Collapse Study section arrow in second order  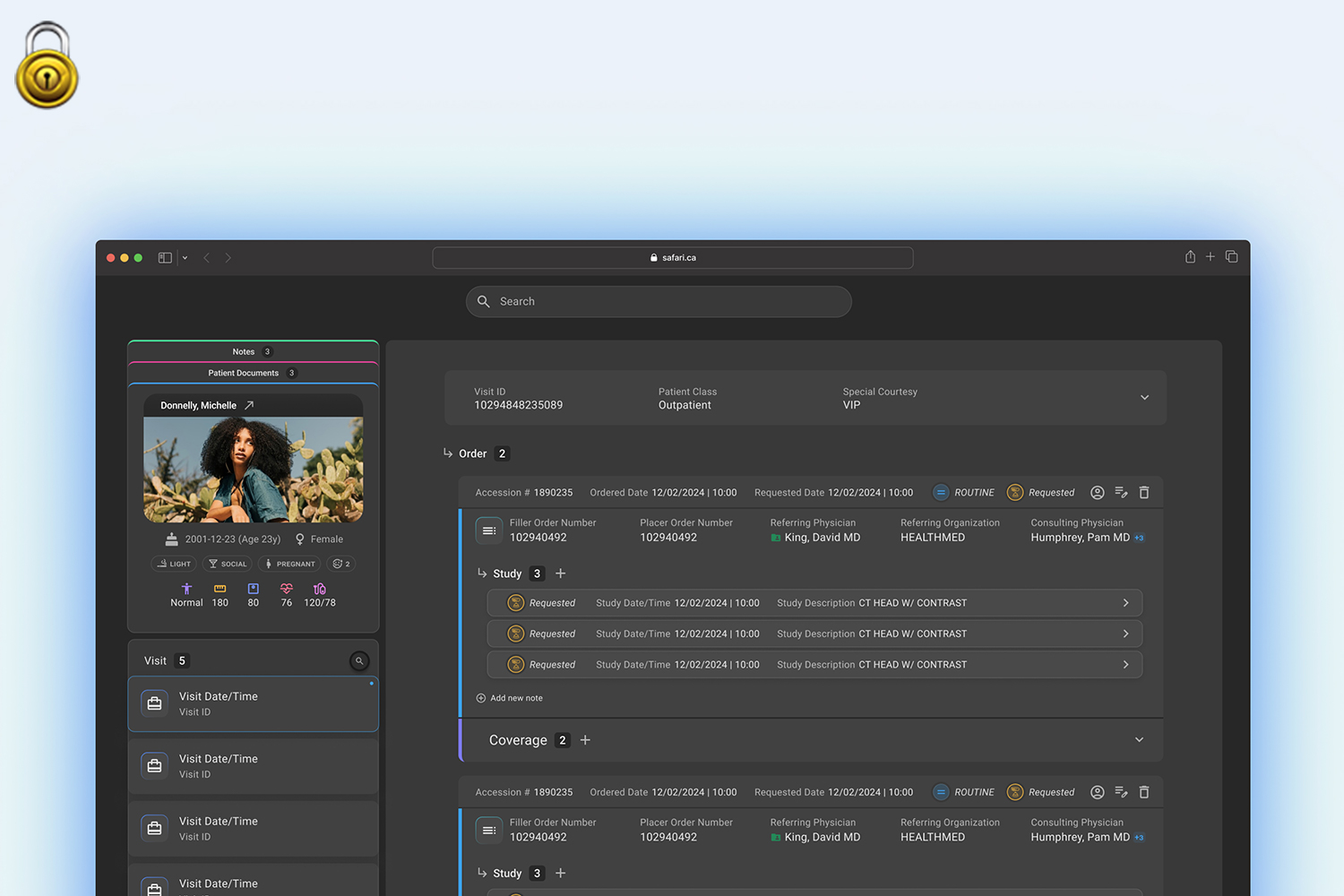[482, 873]
